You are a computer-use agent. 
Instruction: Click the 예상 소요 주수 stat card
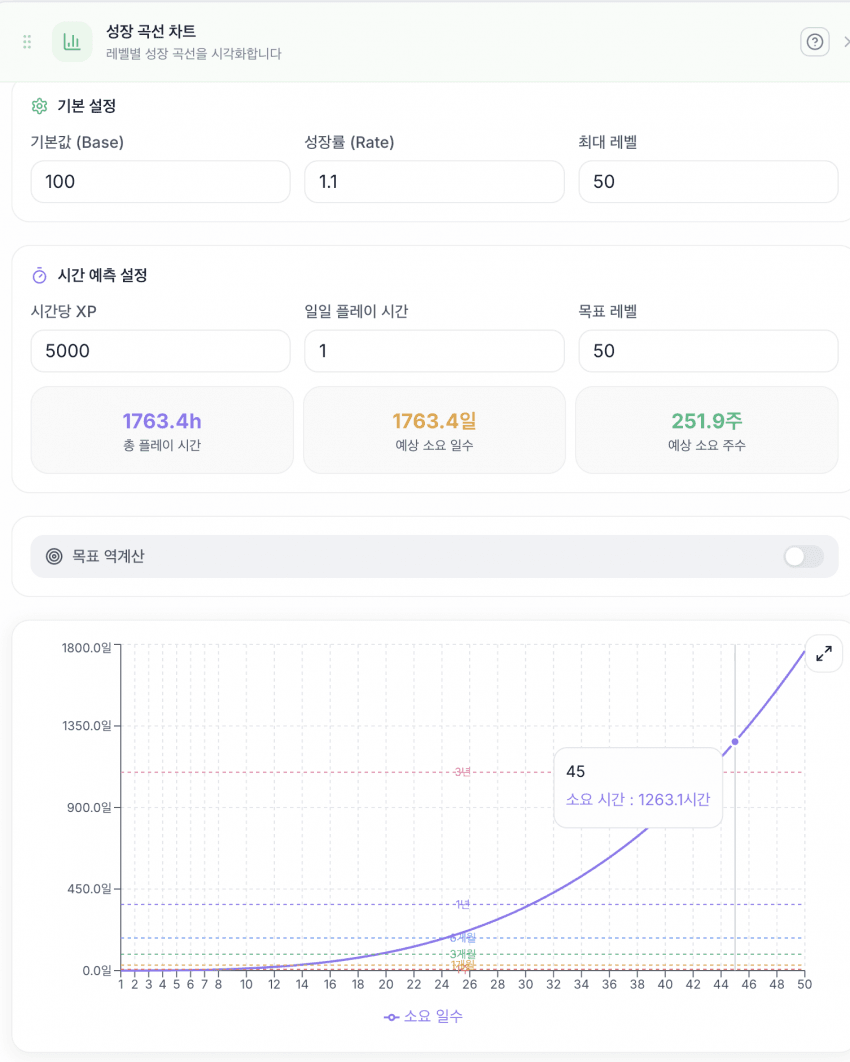(x=707, y=430)
